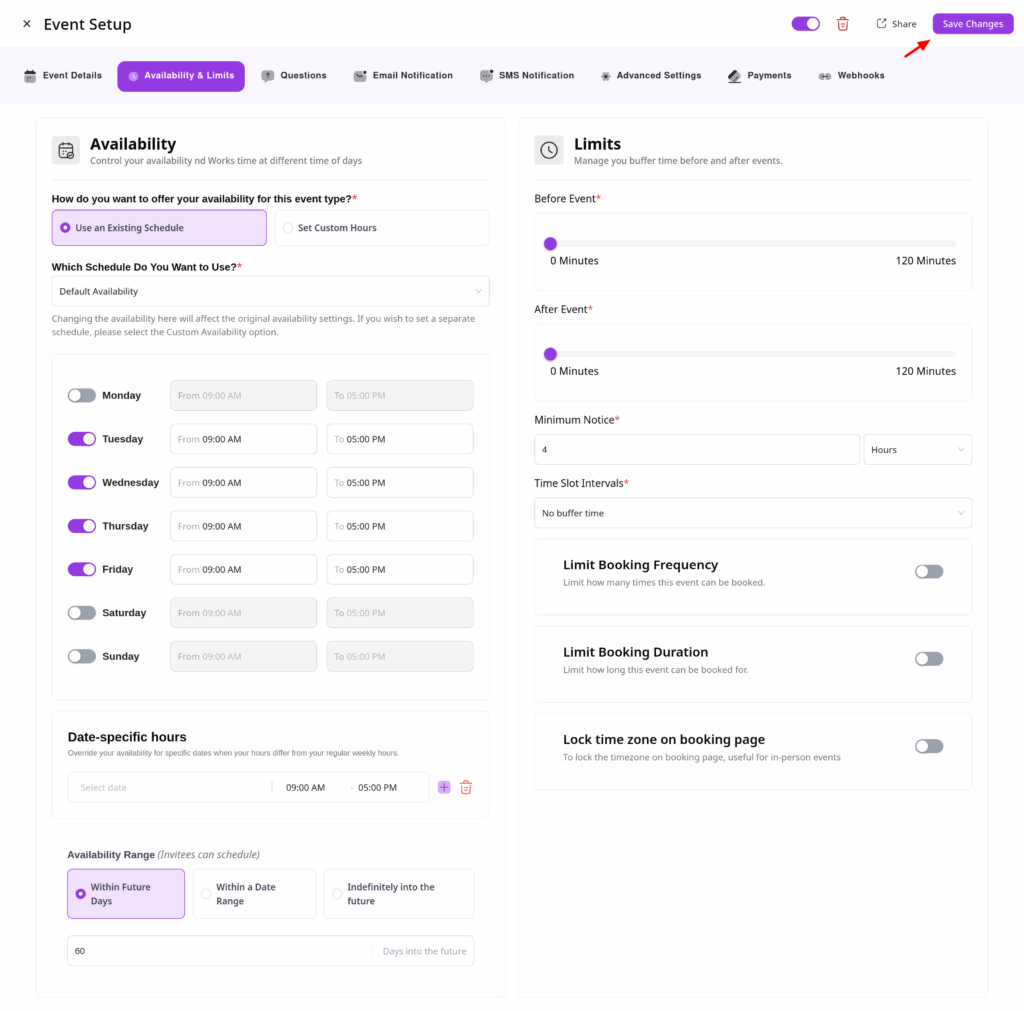Enable Lock time zone on booking page
The height and width of the screenshot is (1011, 1024).
tap(928, 746)
